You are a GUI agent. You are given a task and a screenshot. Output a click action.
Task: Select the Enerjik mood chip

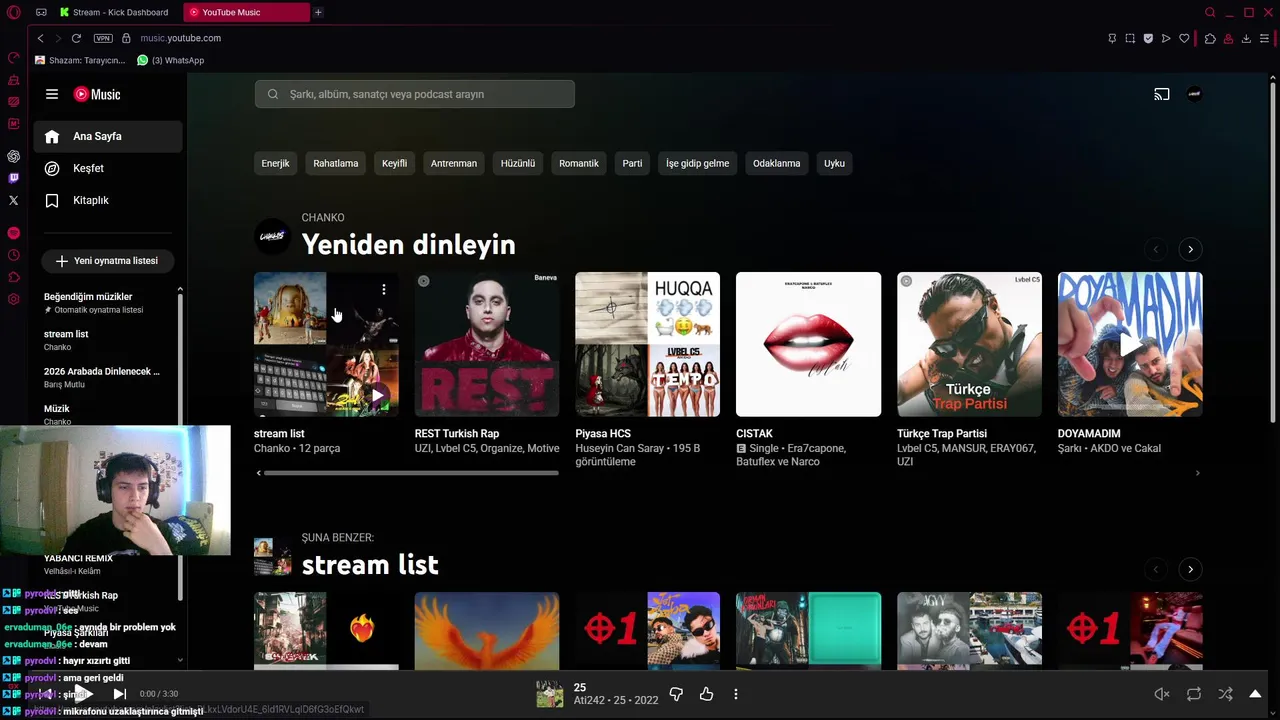point(275,163)
